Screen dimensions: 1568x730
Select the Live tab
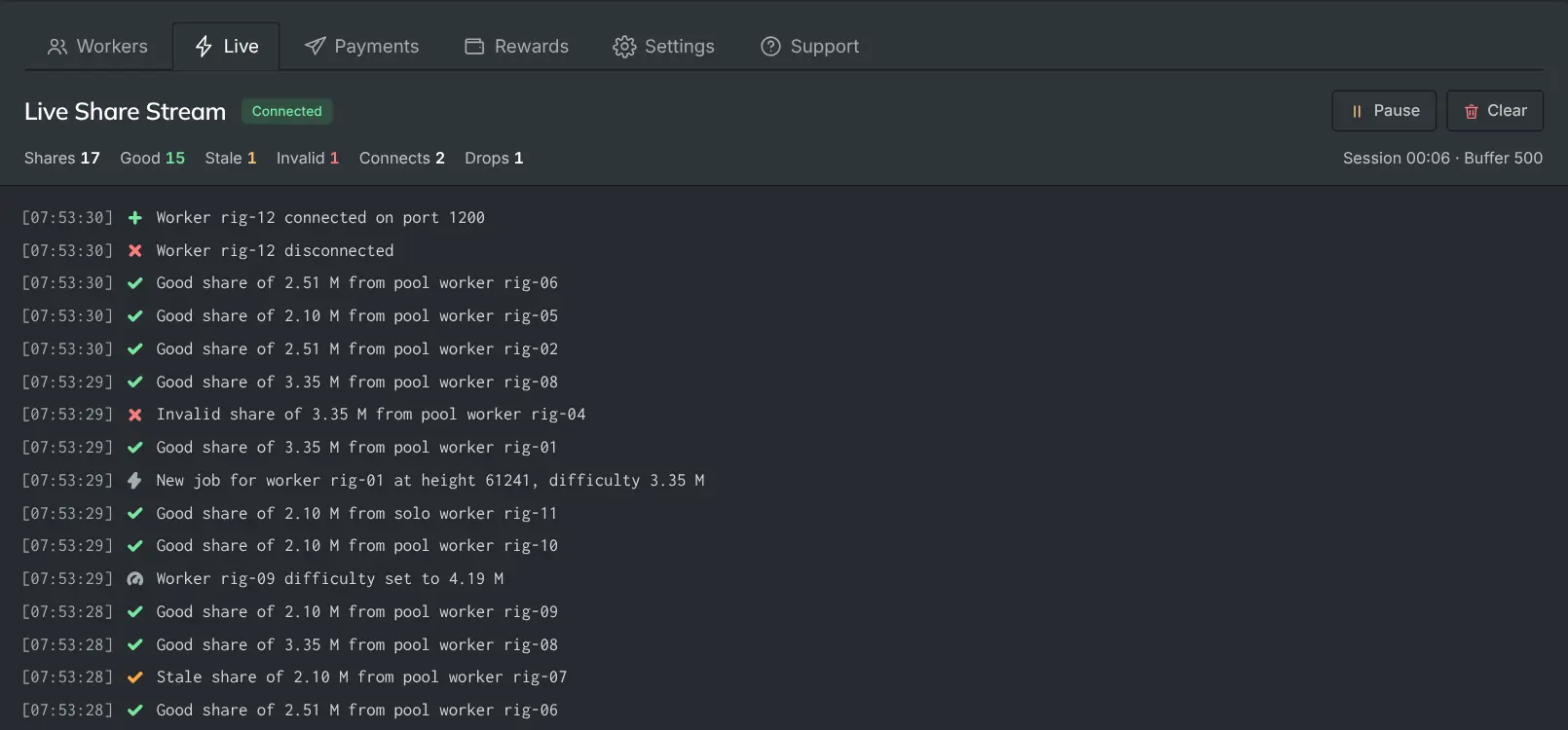[226, 47]
